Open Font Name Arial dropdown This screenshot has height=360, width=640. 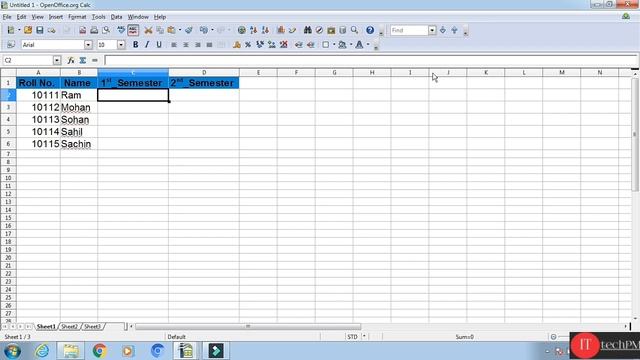(x=88, y=44)
